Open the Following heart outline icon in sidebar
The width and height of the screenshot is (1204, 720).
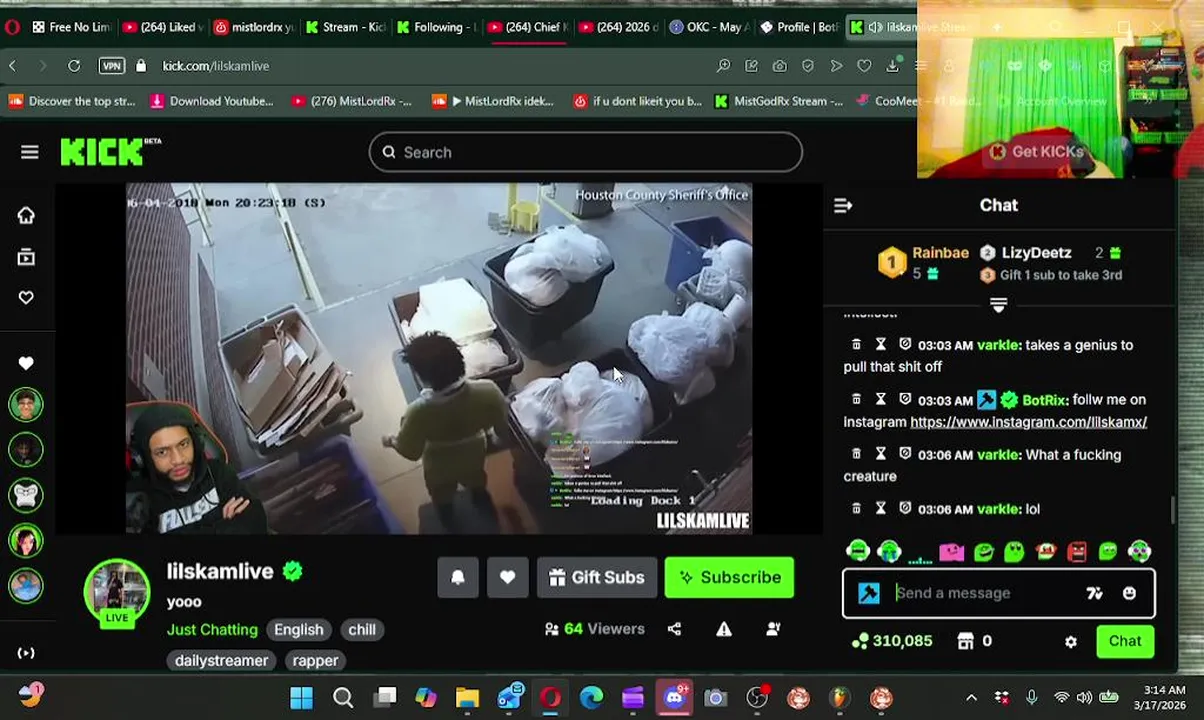tap(26, 297)
